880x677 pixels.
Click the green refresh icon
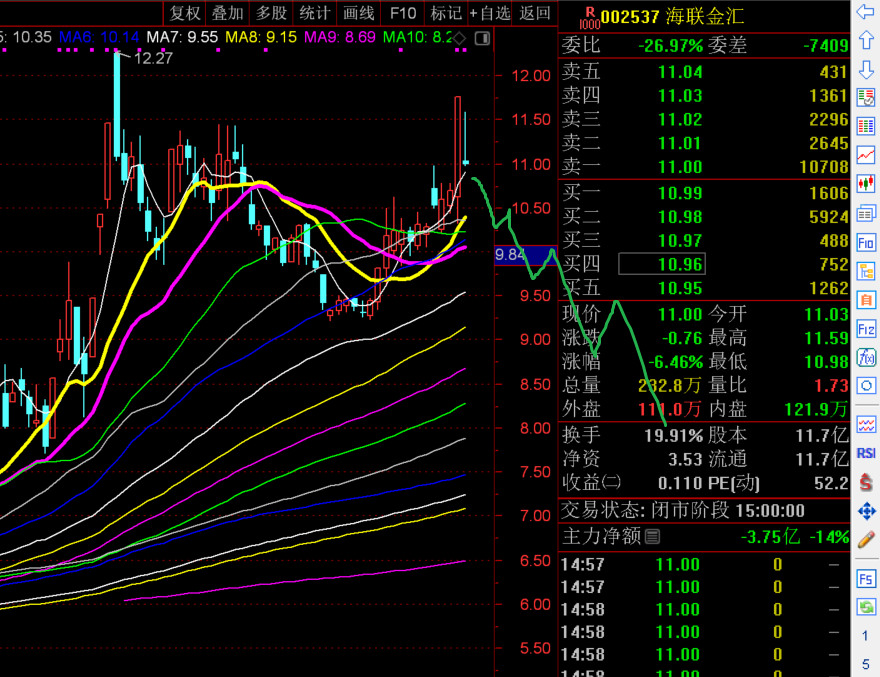point(865,607)
